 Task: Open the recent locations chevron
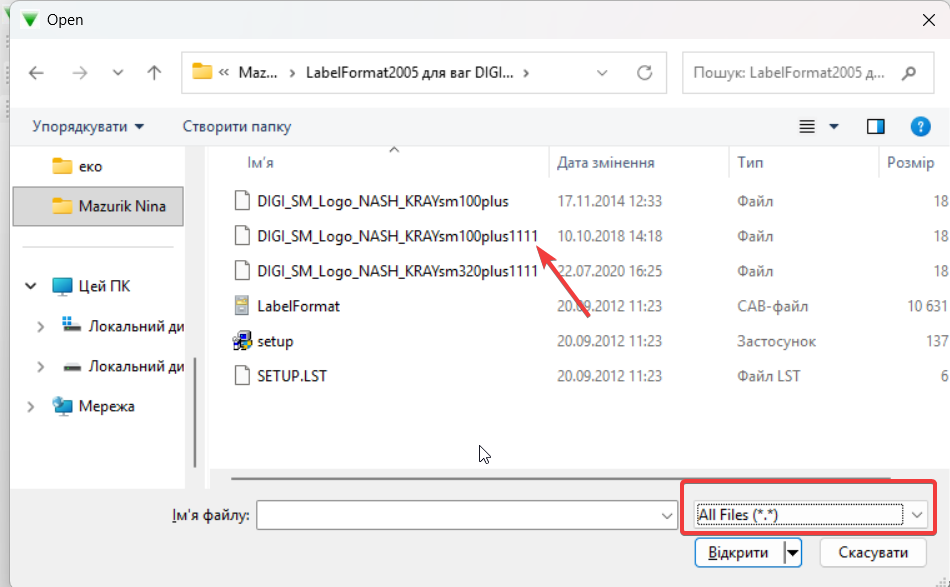(x=118, y=73)
